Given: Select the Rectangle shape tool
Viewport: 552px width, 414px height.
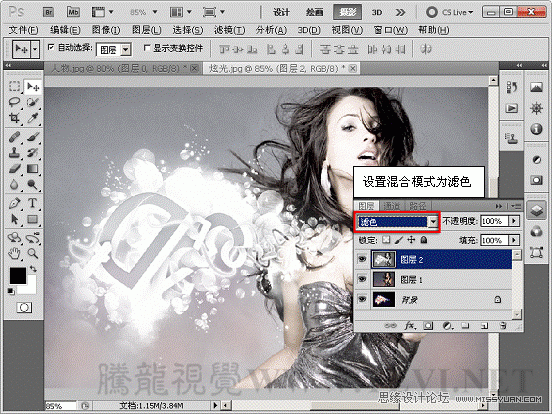Looking at the screenshot, I should [33, 219].
